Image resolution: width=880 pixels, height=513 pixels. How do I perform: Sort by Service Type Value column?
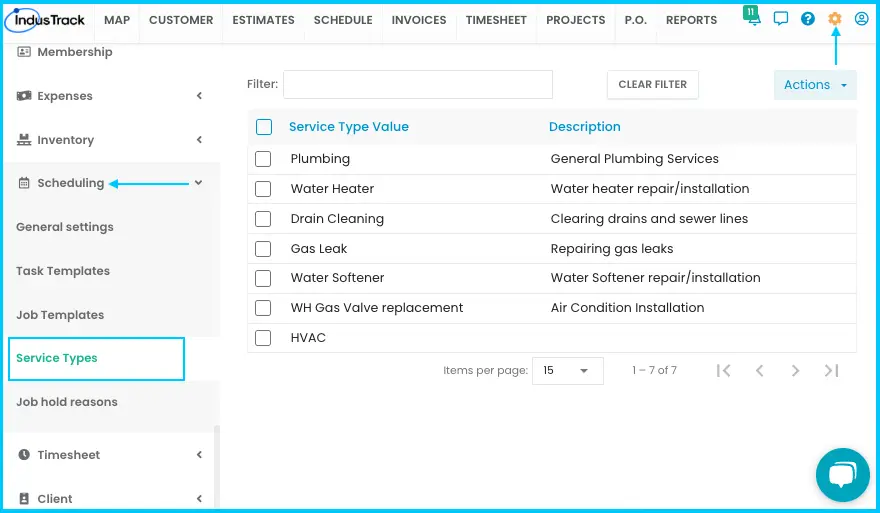point(349,127)
